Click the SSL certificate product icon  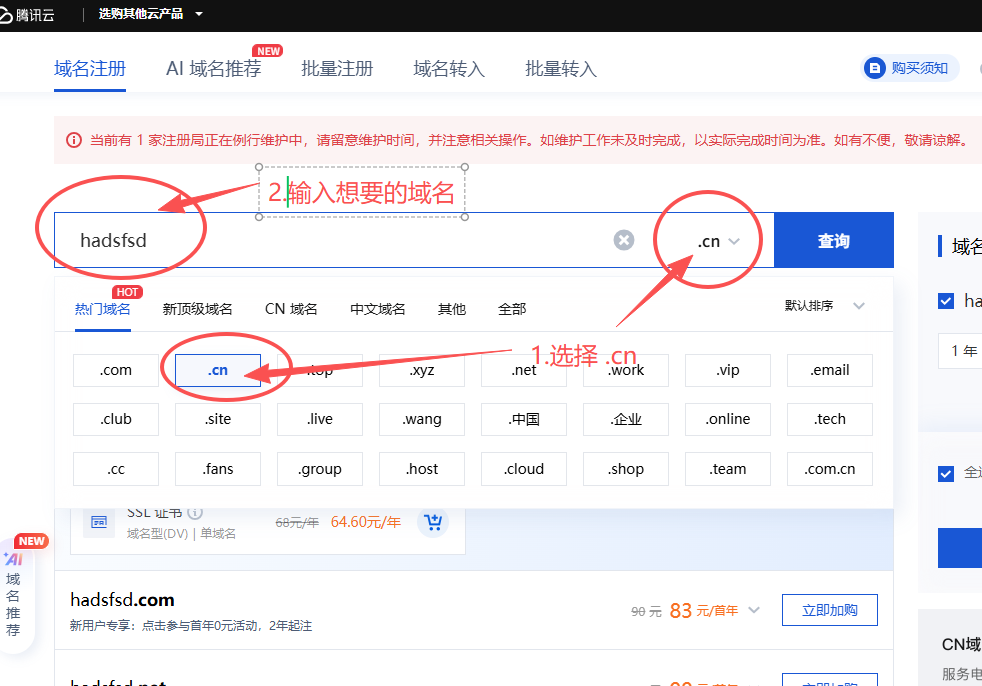[99, 522]
